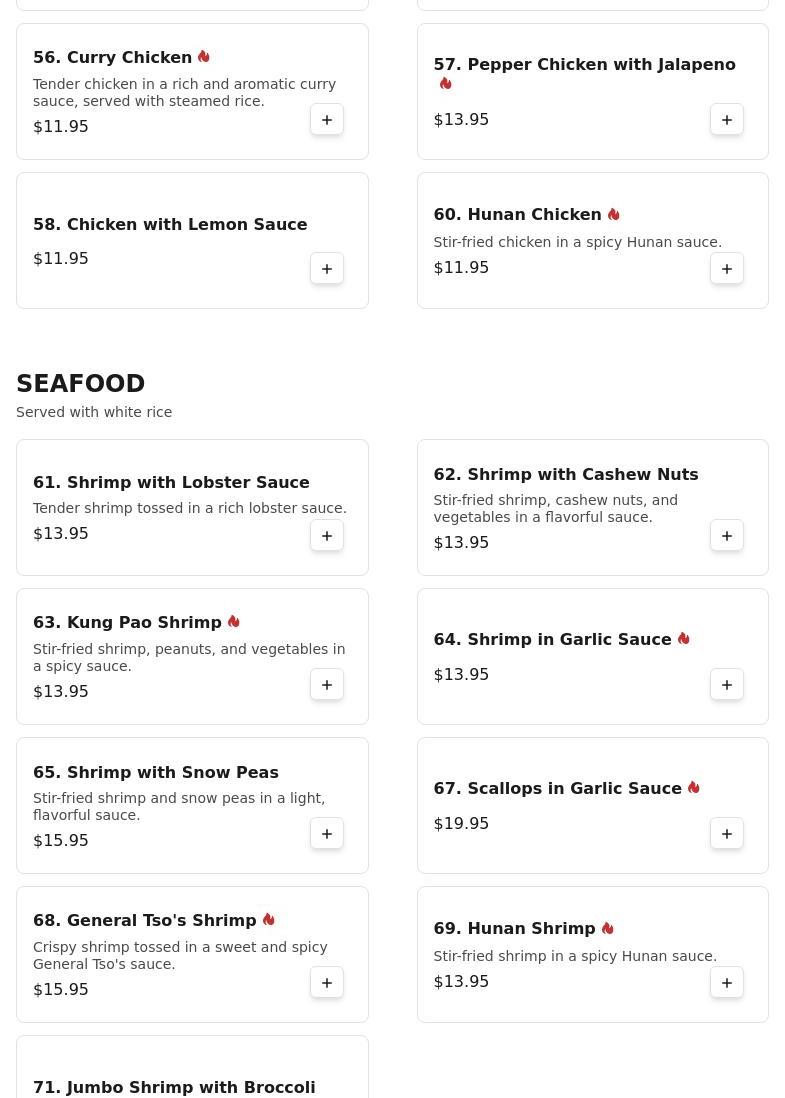The width and height of the screenshot is (785, 1098).
Task: Add Shrimp with Snow Peas to cart
Action: 327,834
